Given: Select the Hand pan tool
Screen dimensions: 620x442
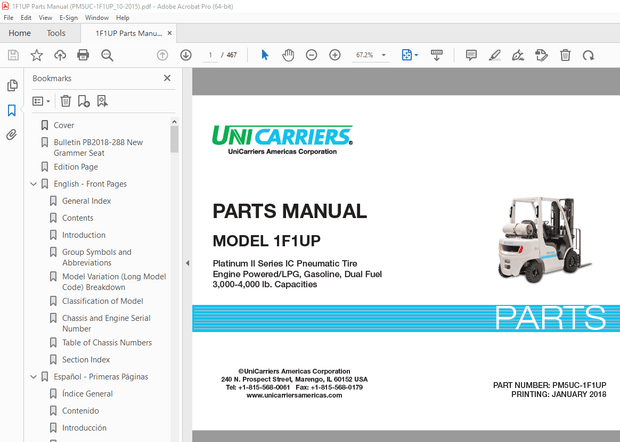Looking at the screenshot, I should coord(288,55).
